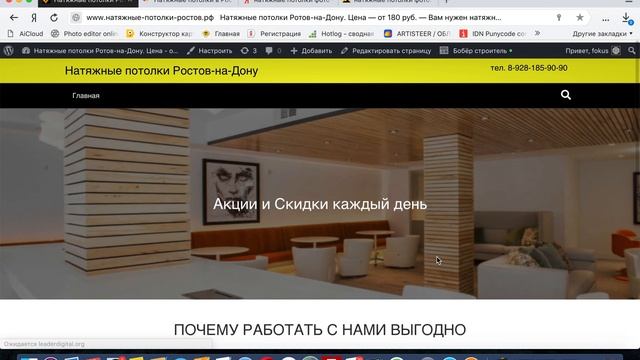
Task: Open Бобёр строитель in the admin bar
Action: pos(476,51)
